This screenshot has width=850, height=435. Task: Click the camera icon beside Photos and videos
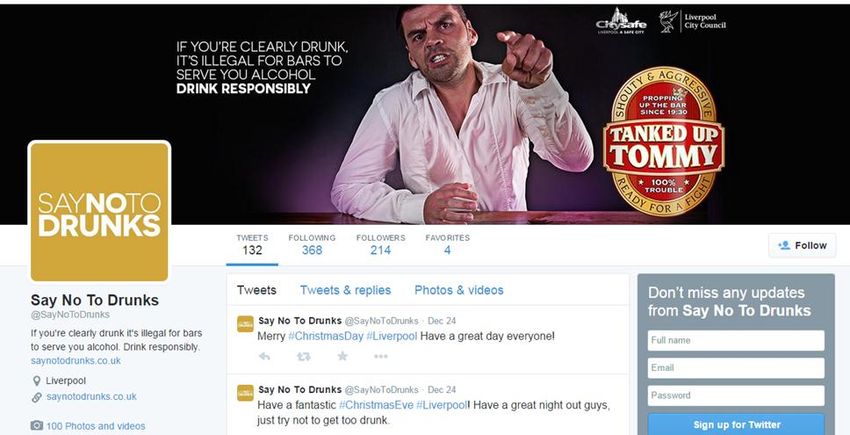coord(36,426)
